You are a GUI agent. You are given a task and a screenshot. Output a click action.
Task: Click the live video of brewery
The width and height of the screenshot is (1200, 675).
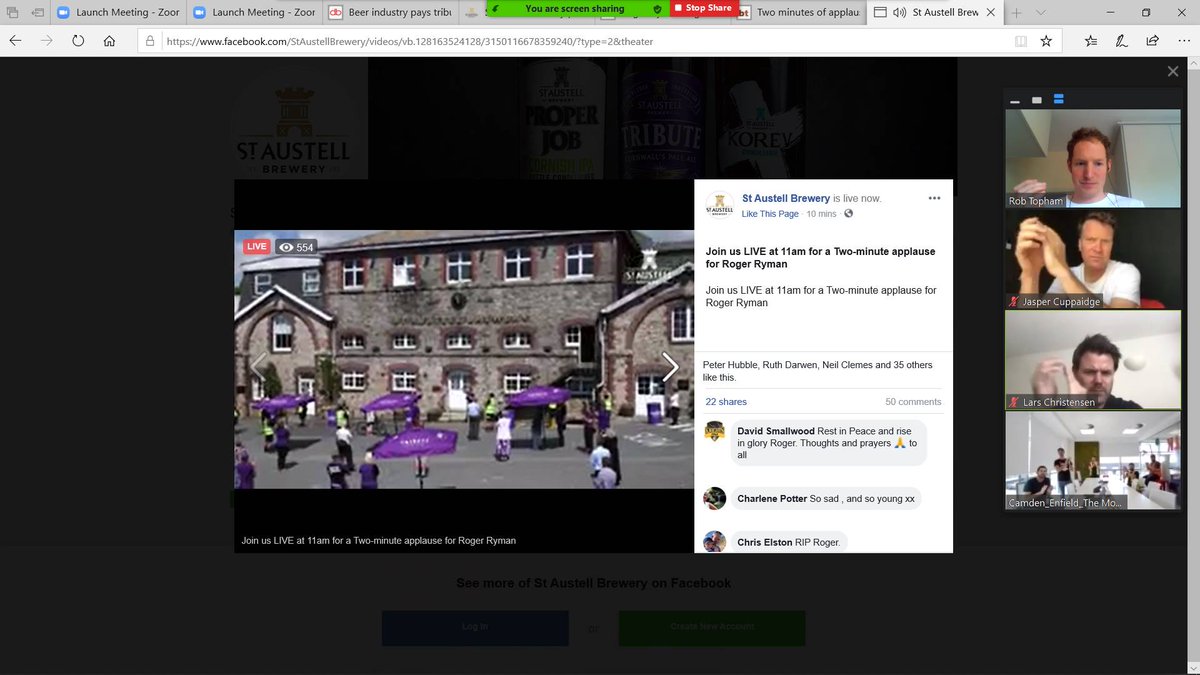(464, 360)
